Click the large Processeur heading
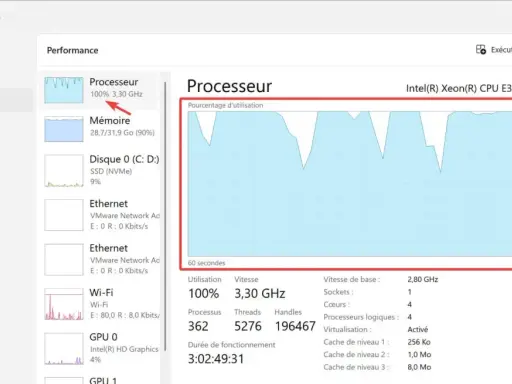512x384 pixels. [x=229, y=86]
